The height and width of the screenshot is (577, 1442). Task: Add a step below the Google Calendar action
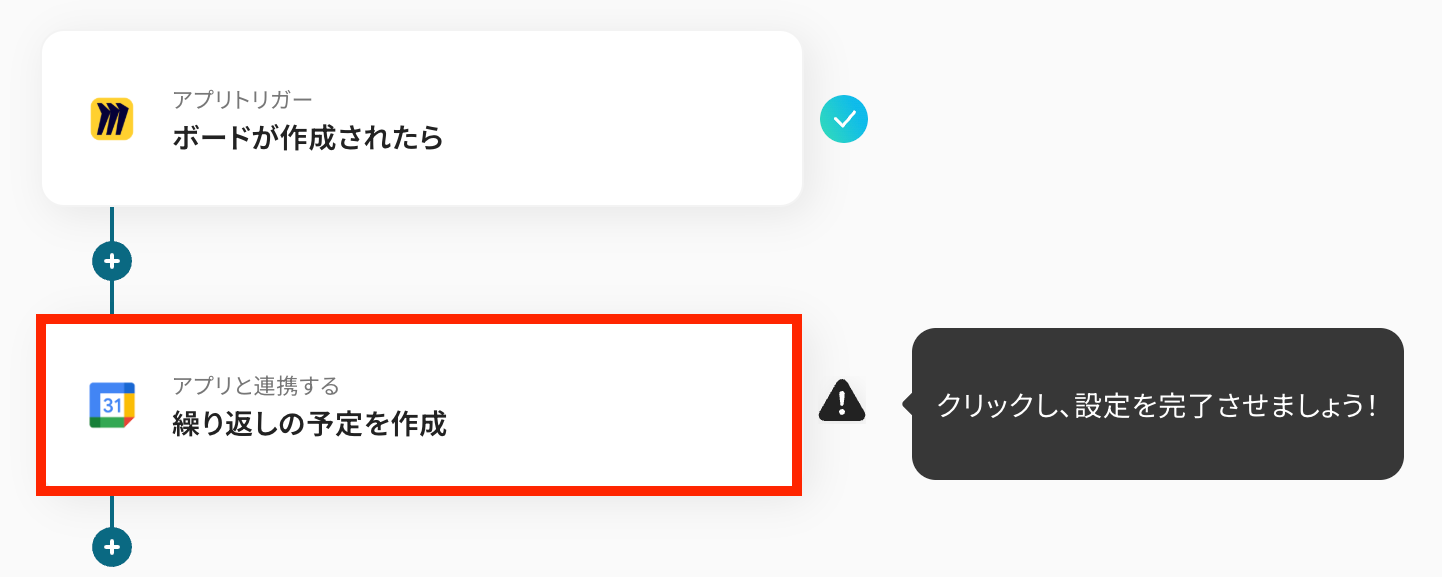tap(112, 547)
